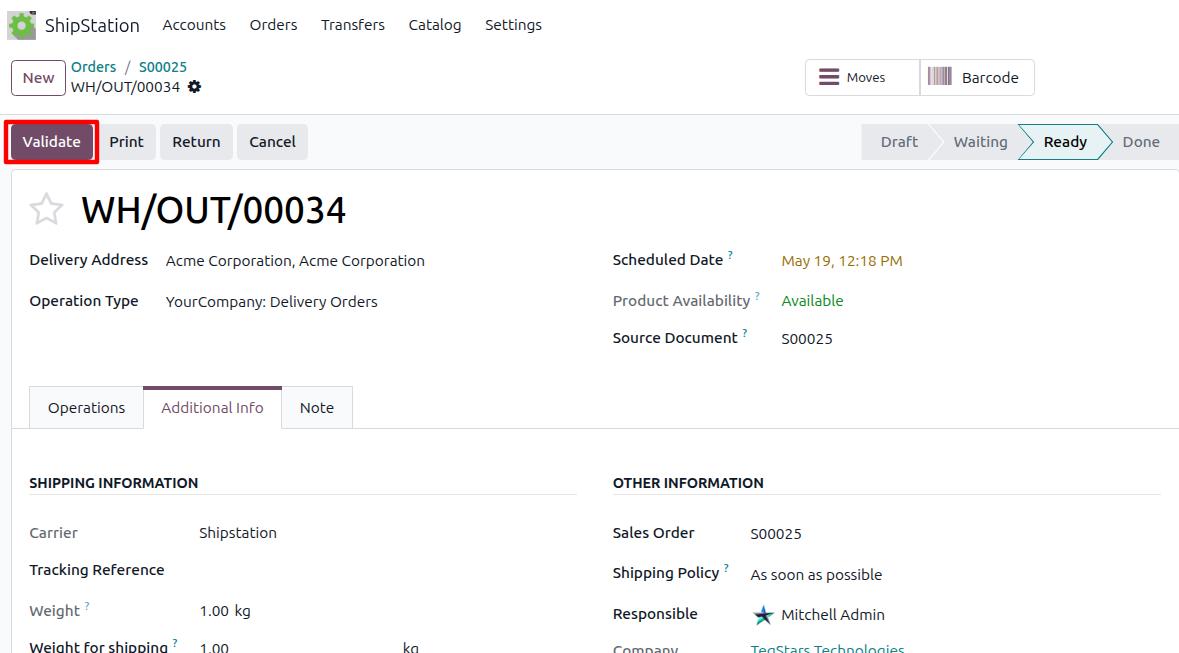Select the Additional Info tab
This screenshot has height=653, width=1179.
tap(212, 408)
